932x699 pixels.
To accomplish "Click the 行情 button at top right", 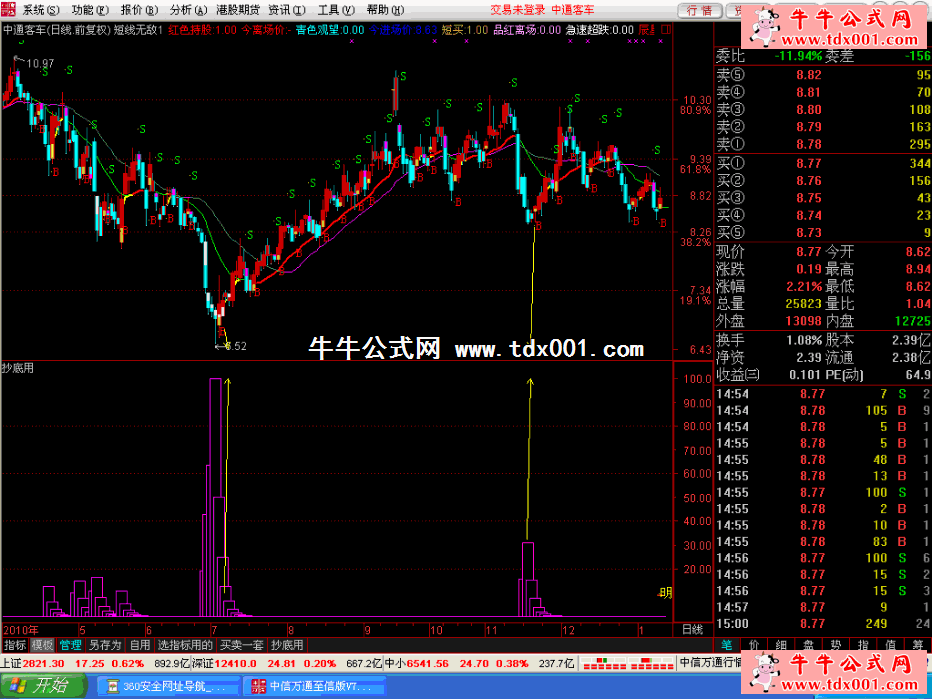I will pyautogui.click(x=699, y=11).
